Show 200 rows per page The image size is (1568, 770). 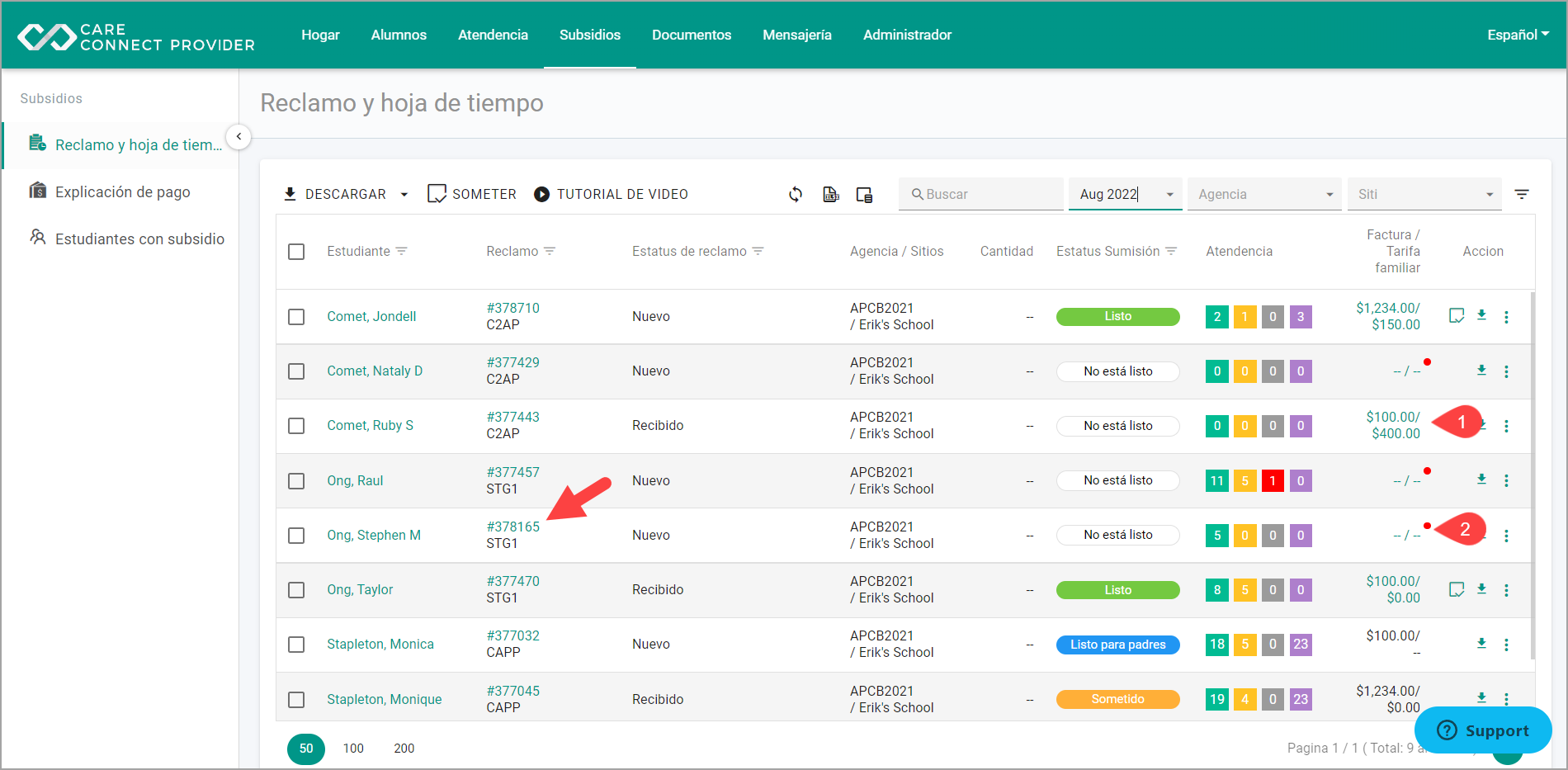404,749
